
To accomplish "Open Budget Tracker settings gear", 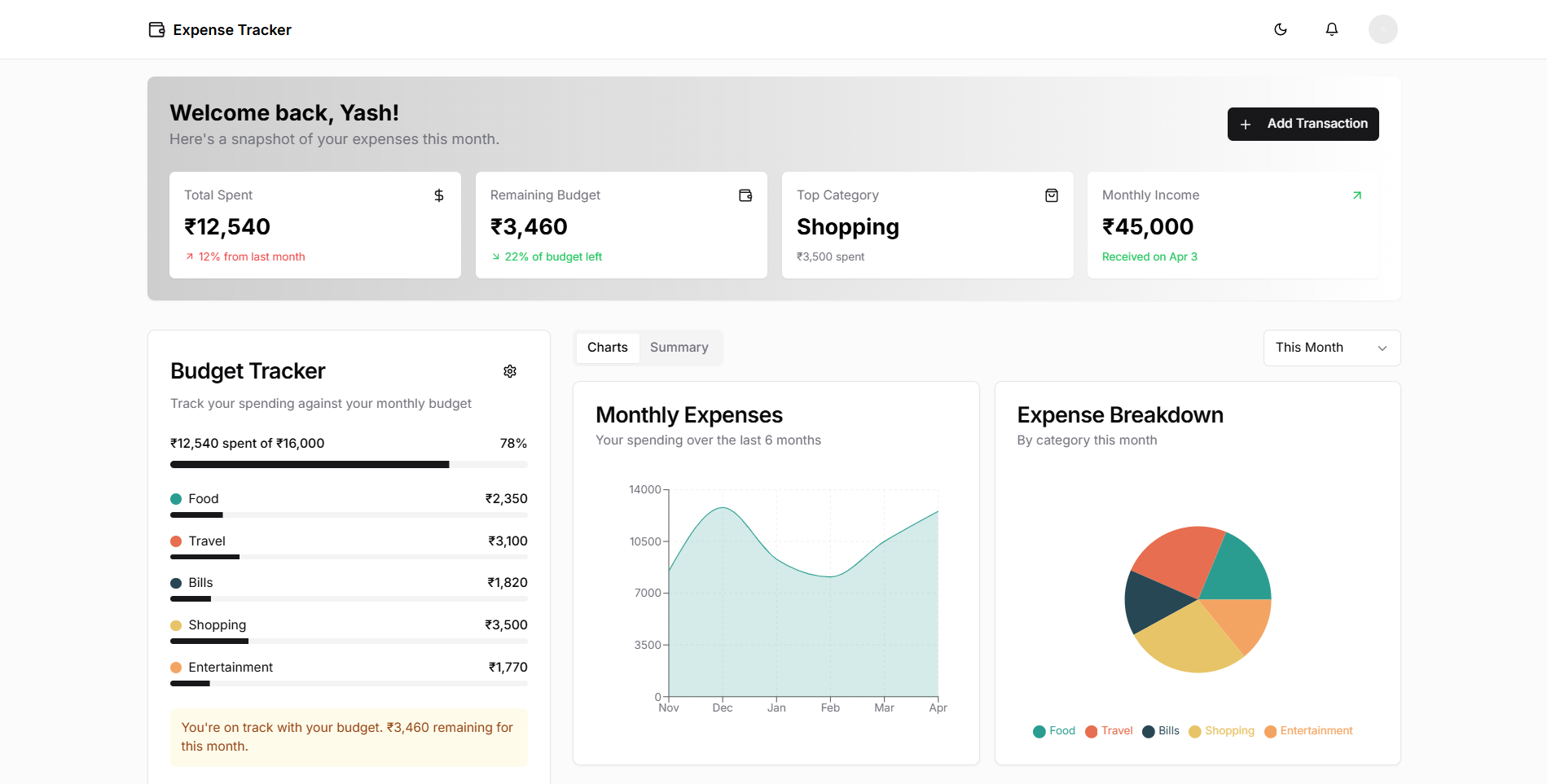I will (510, 371).
